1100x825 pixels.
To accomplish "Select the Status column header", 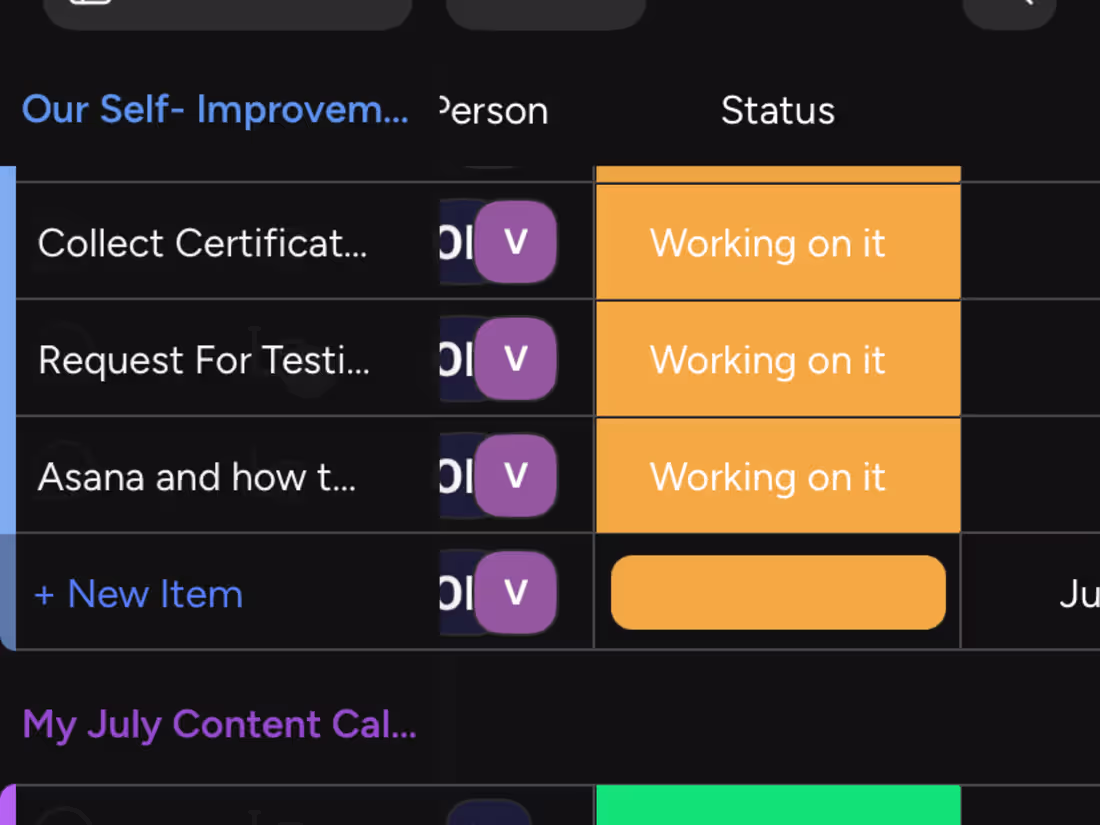I will [778, 111].
